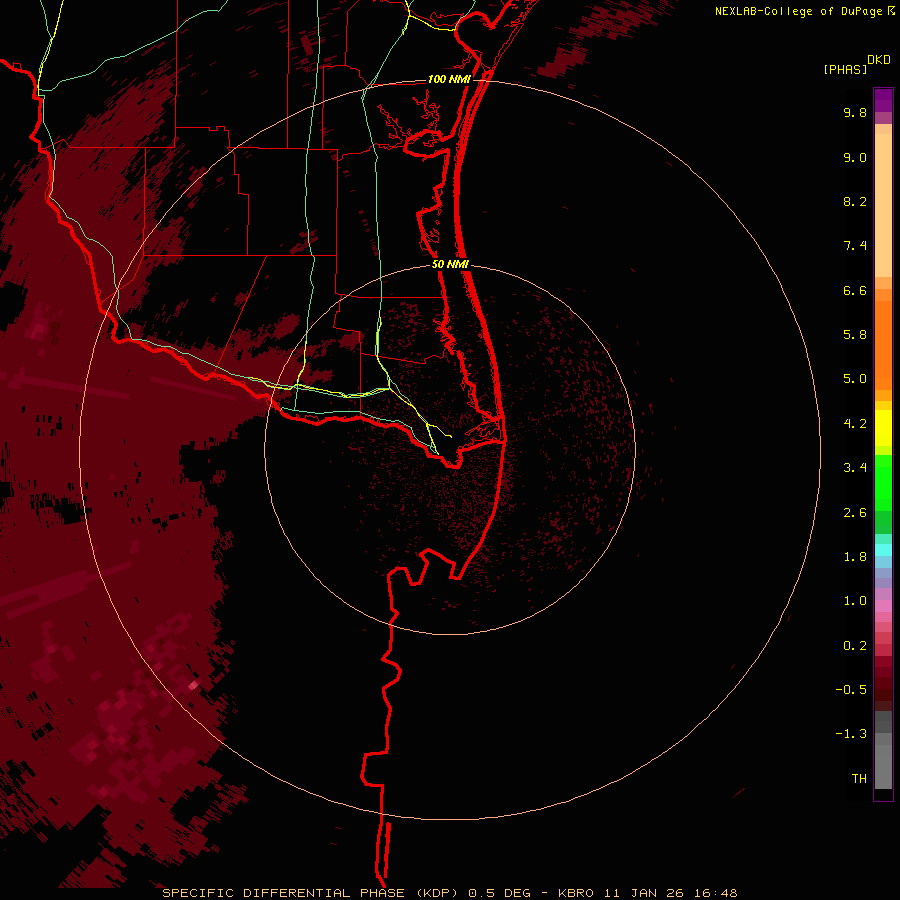Pick the peach segment of the color bar
Viewport: 900px width, 900px height.
[883, 205]
